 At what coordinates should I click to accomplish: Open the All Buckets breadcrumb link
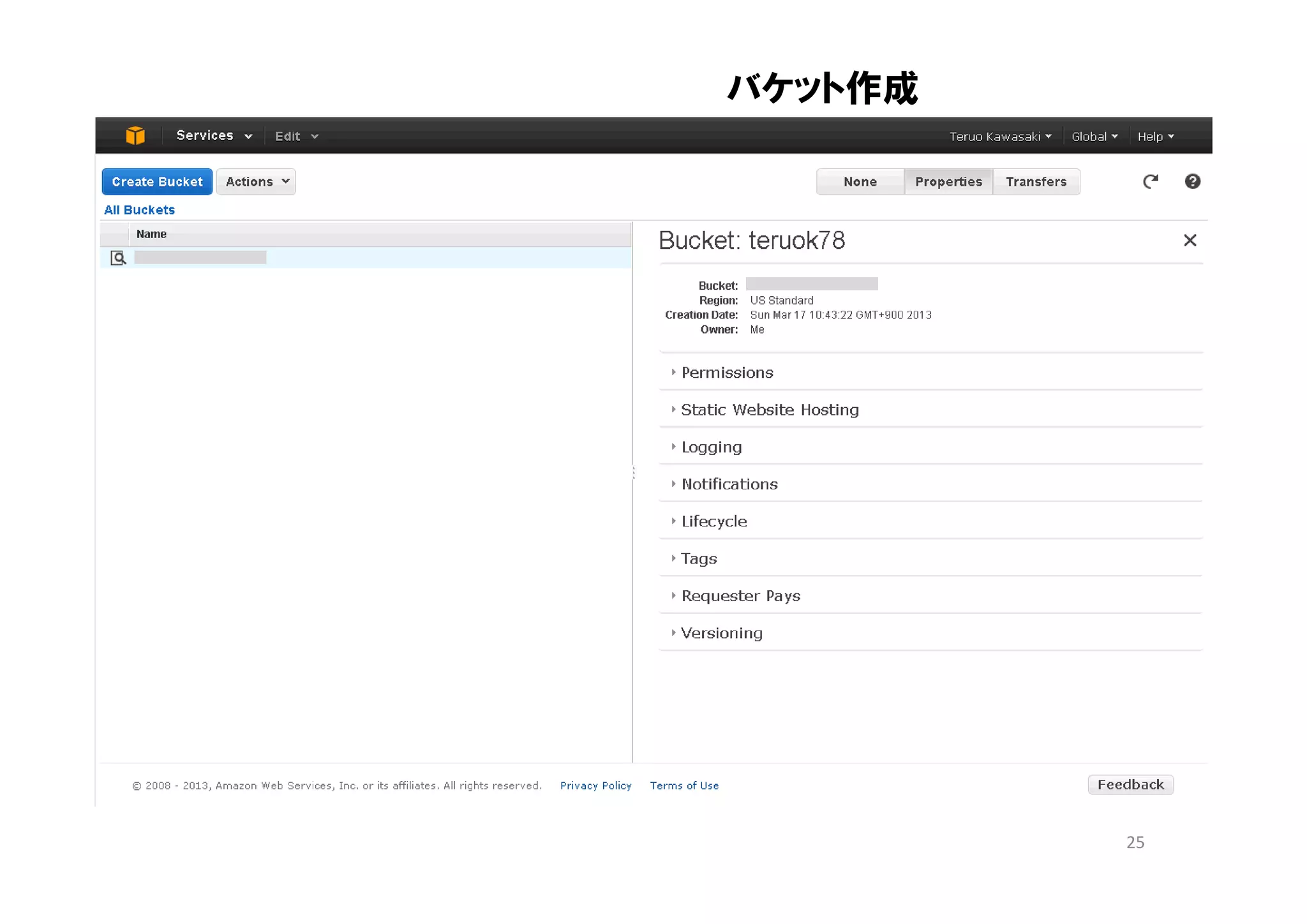139,210
